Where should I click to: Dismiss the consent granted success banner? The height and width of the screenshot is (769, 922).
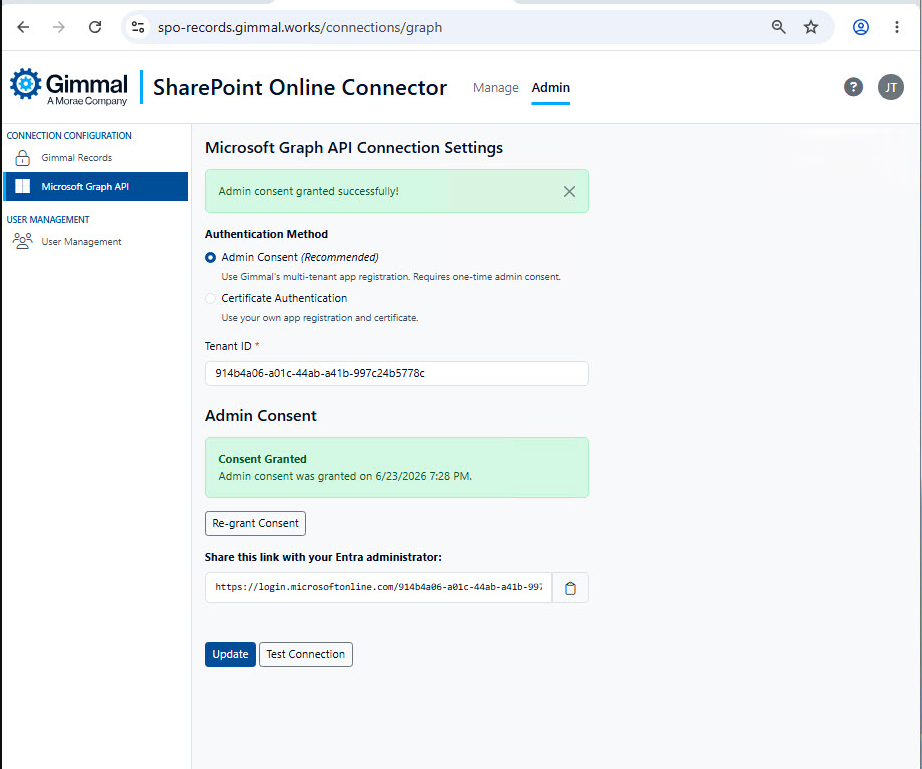coord(569,191)
